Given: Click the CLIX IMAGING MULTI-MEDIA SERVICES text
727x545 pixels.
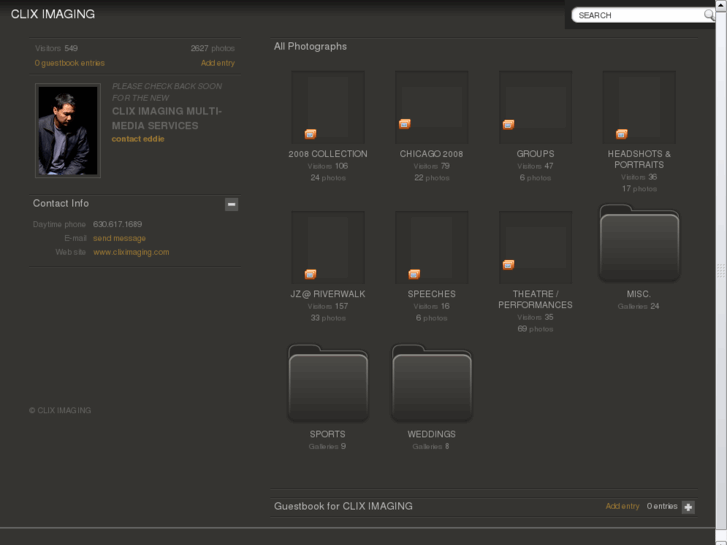Looking at the screenshot, I should click(x=167, y=118).
